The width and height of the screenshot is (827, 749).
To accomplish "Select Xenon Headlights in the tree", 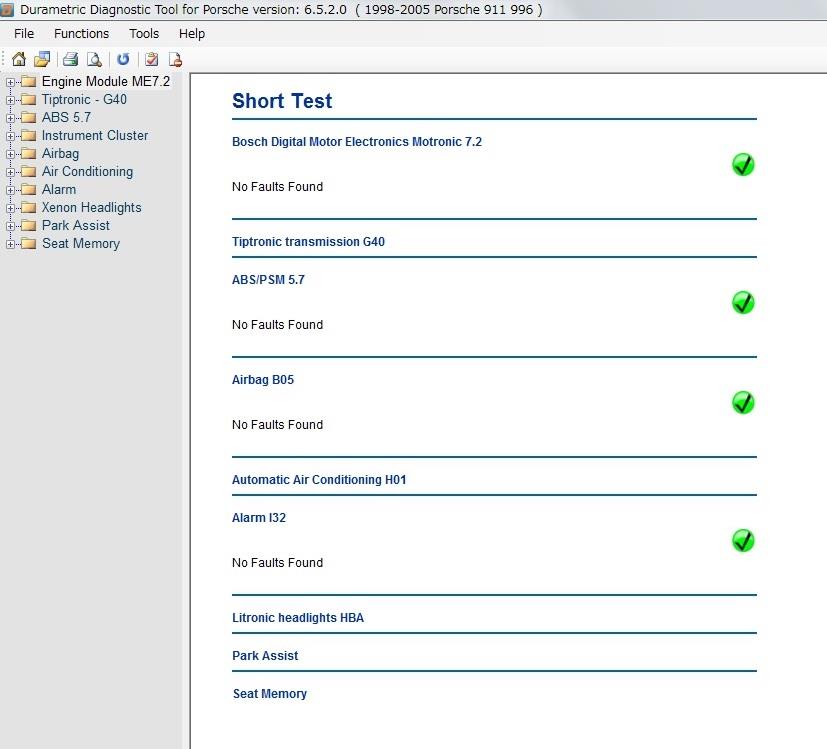I will [x=92, y=207].
